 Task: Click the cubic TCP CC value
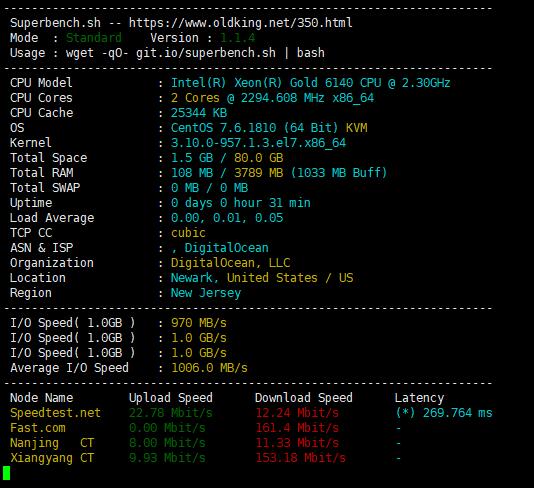pyautogui.click(x=188, y=233)
